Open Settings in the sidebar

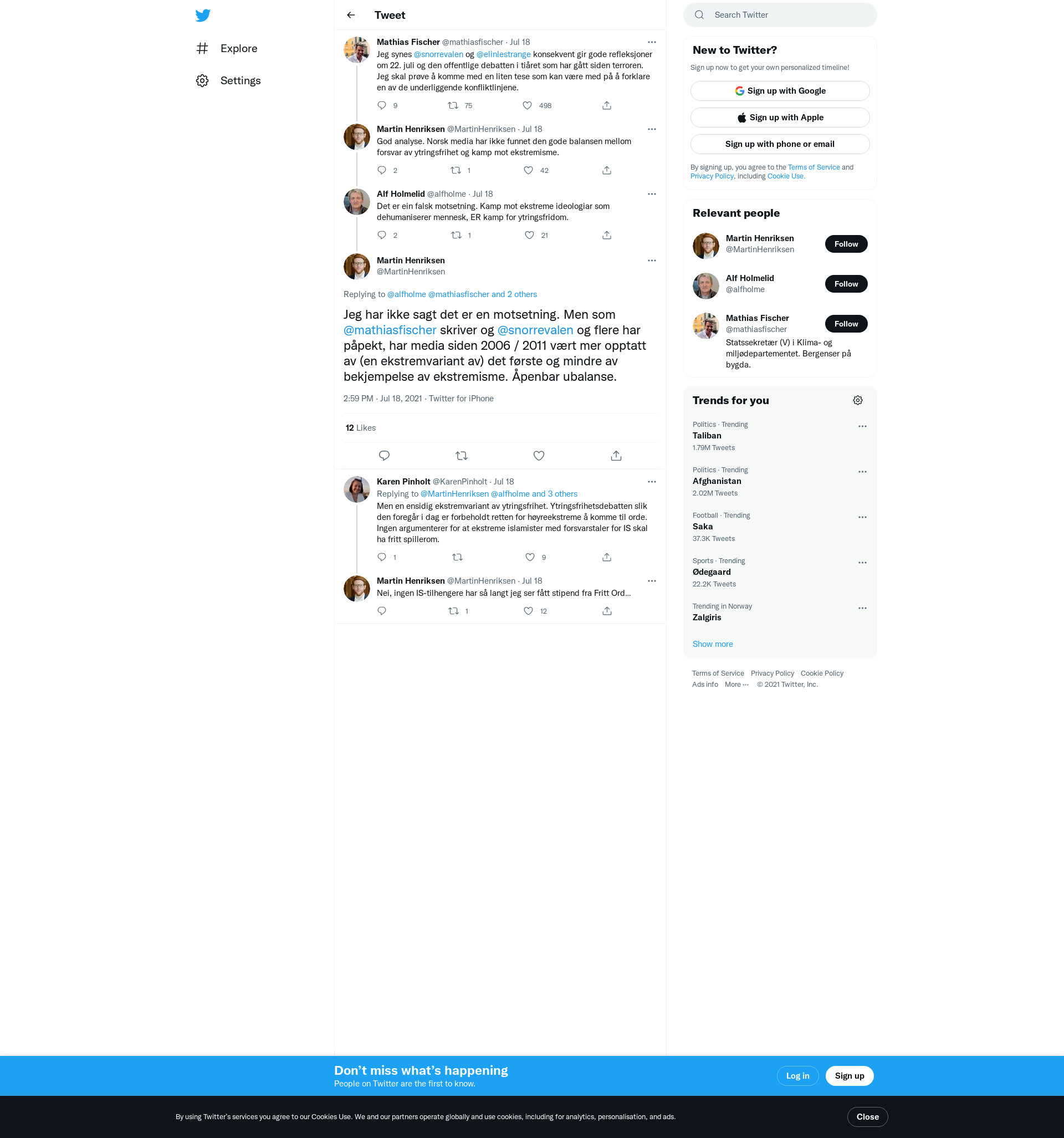[240, 81]
